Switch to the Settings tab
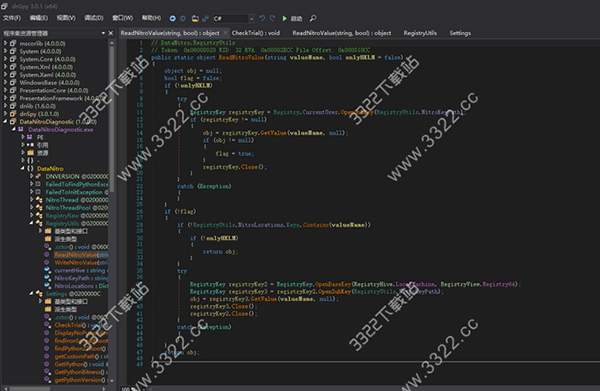 pyautogui.click(x=460, y=33)
